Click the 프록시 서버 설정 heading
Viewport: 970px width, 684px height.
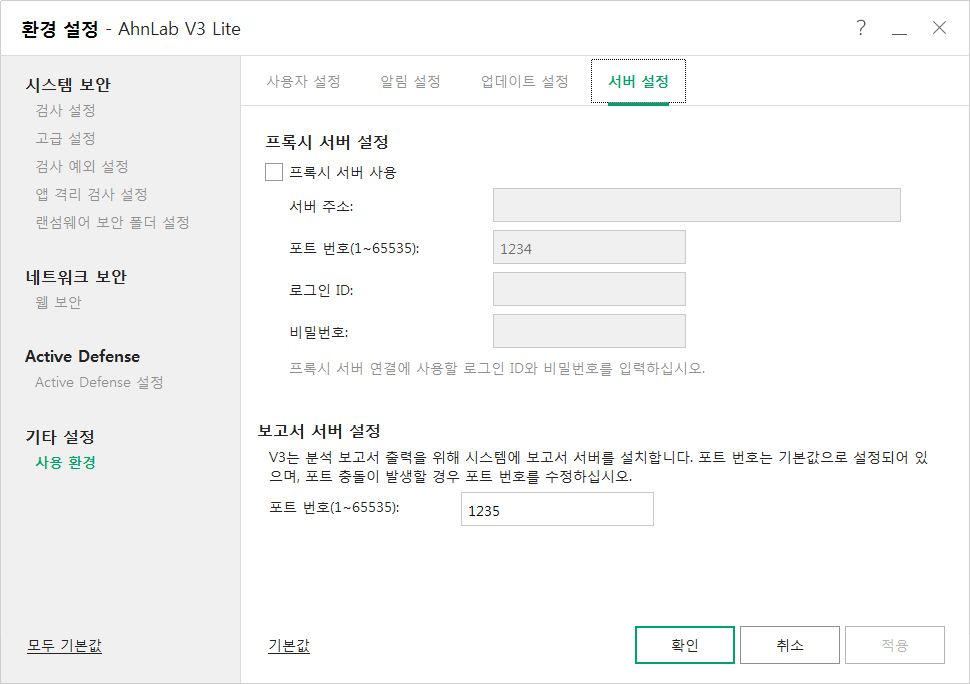point(327,142)
